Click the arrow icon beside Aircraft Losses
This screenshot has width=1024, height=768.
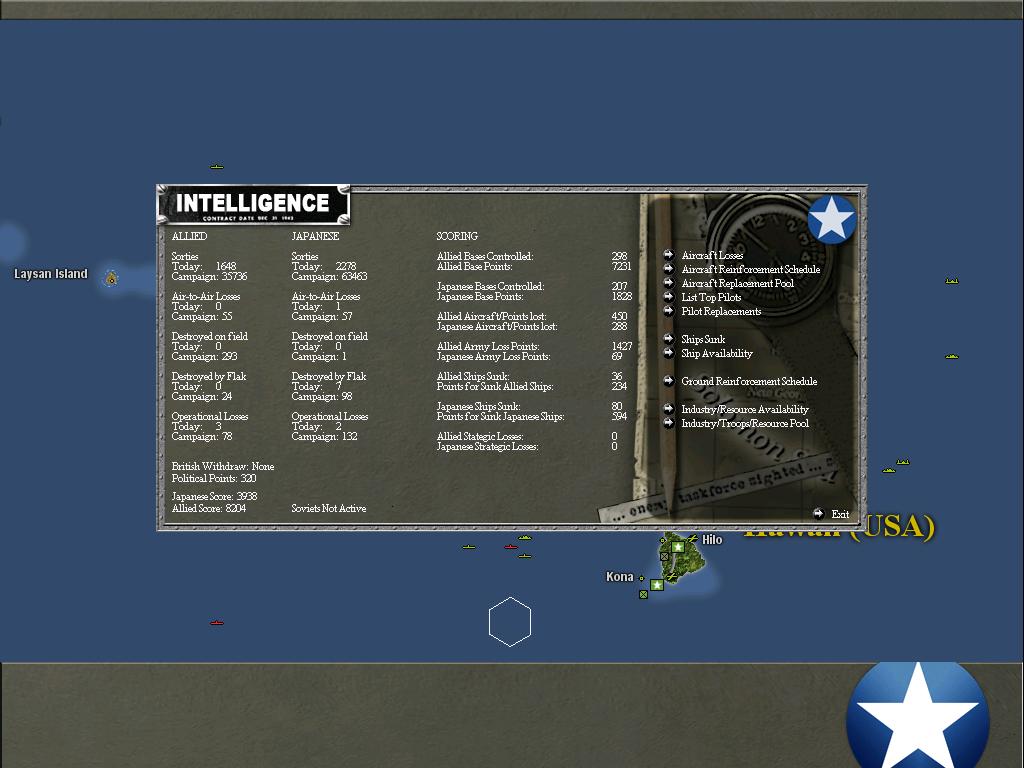(668, 255)
